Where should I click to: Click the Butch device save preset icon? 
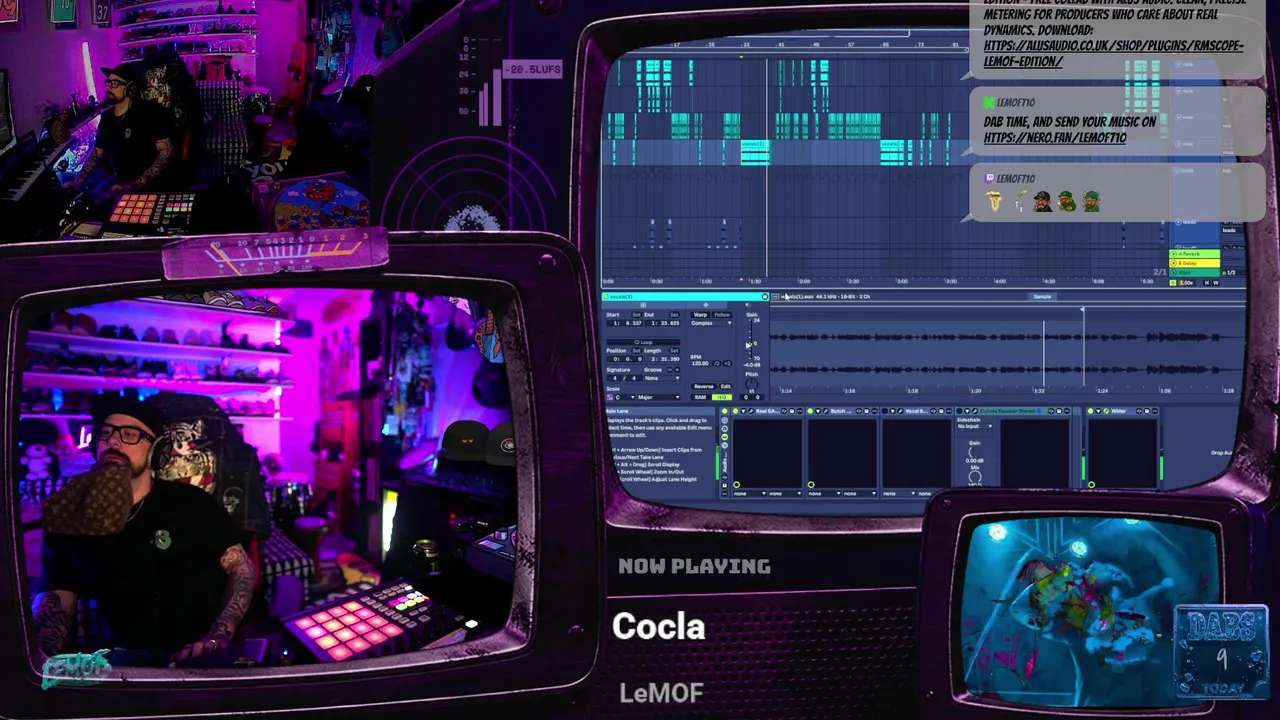point(866,411)
